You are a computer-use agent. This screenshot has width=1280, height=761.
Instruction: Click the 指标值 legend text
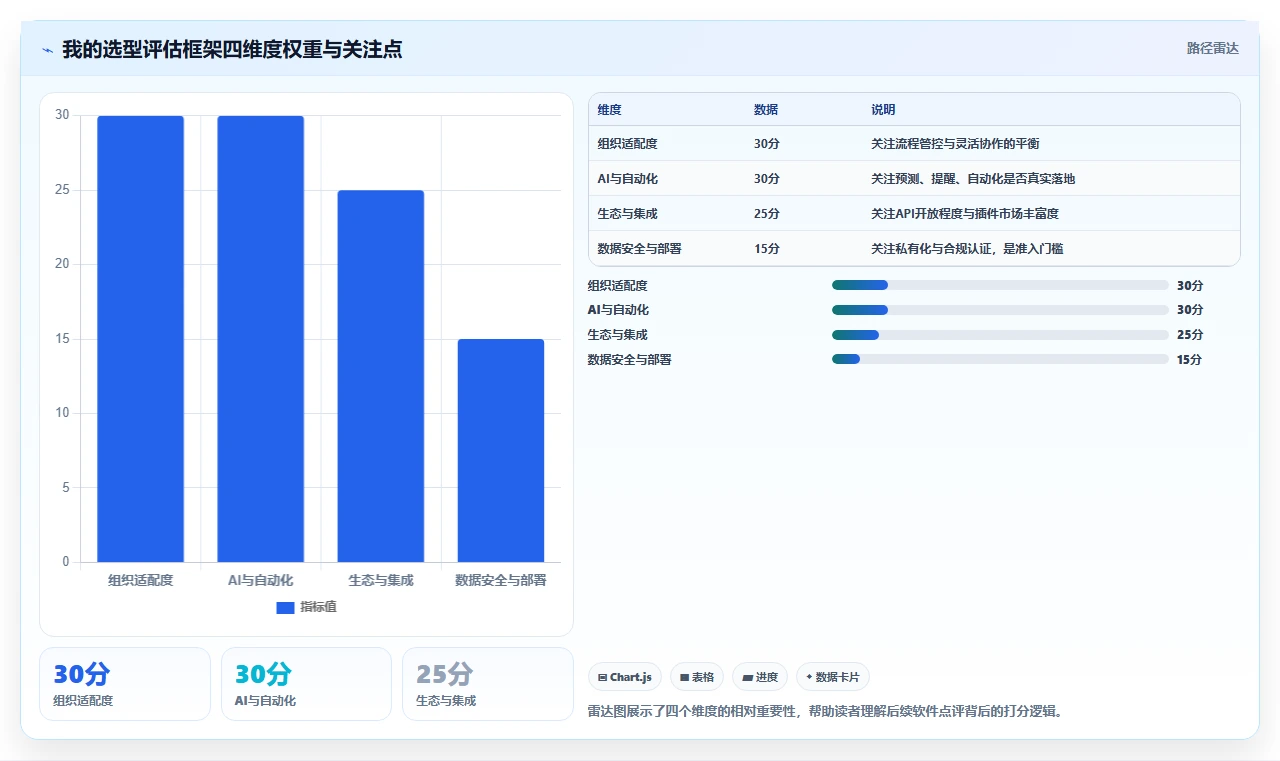tap(318, 607)
